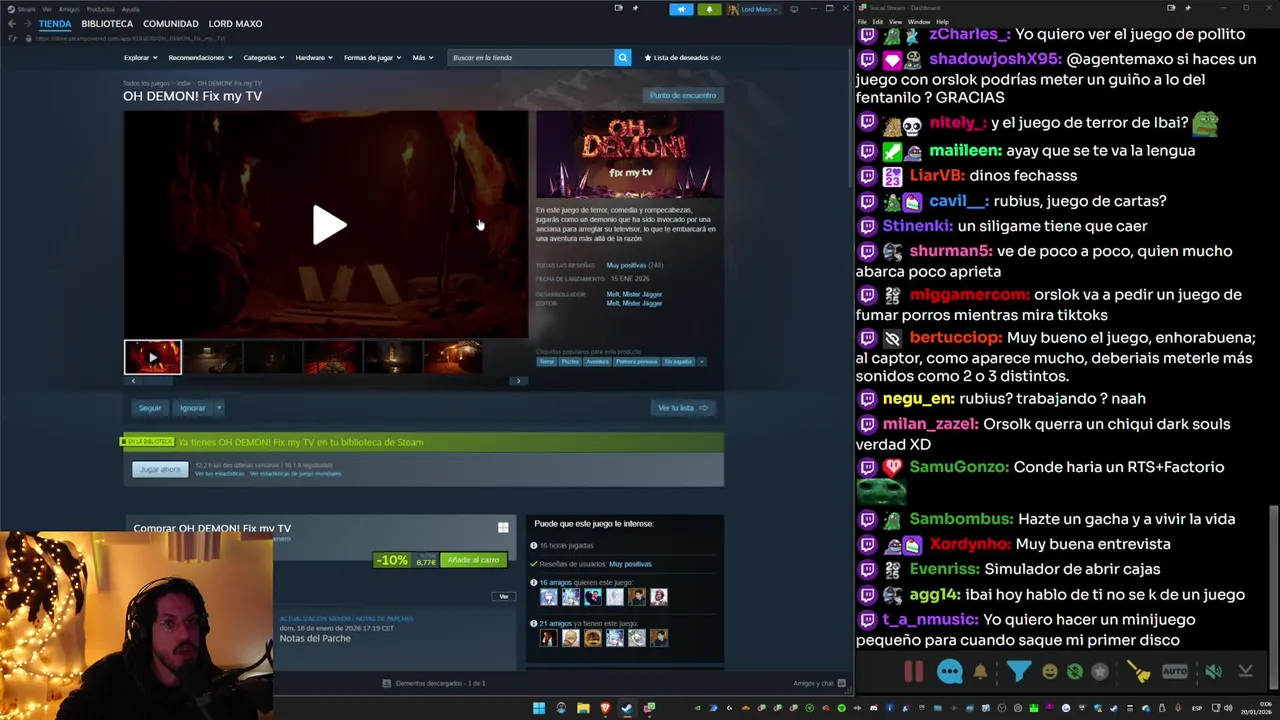Image resolution: width=1280 pixels, height=720 pixels.
Task: Open the filter funnel in Social Stream
Action: 1018,672
